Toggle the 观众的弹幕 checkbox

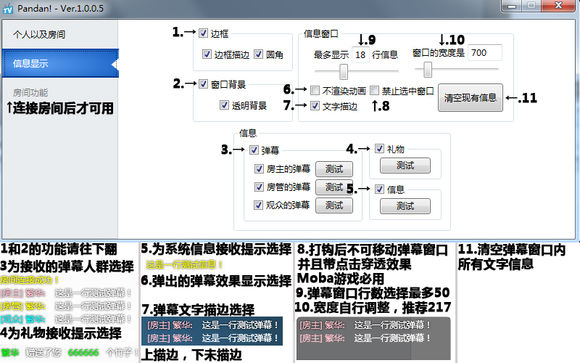[258, 205]
